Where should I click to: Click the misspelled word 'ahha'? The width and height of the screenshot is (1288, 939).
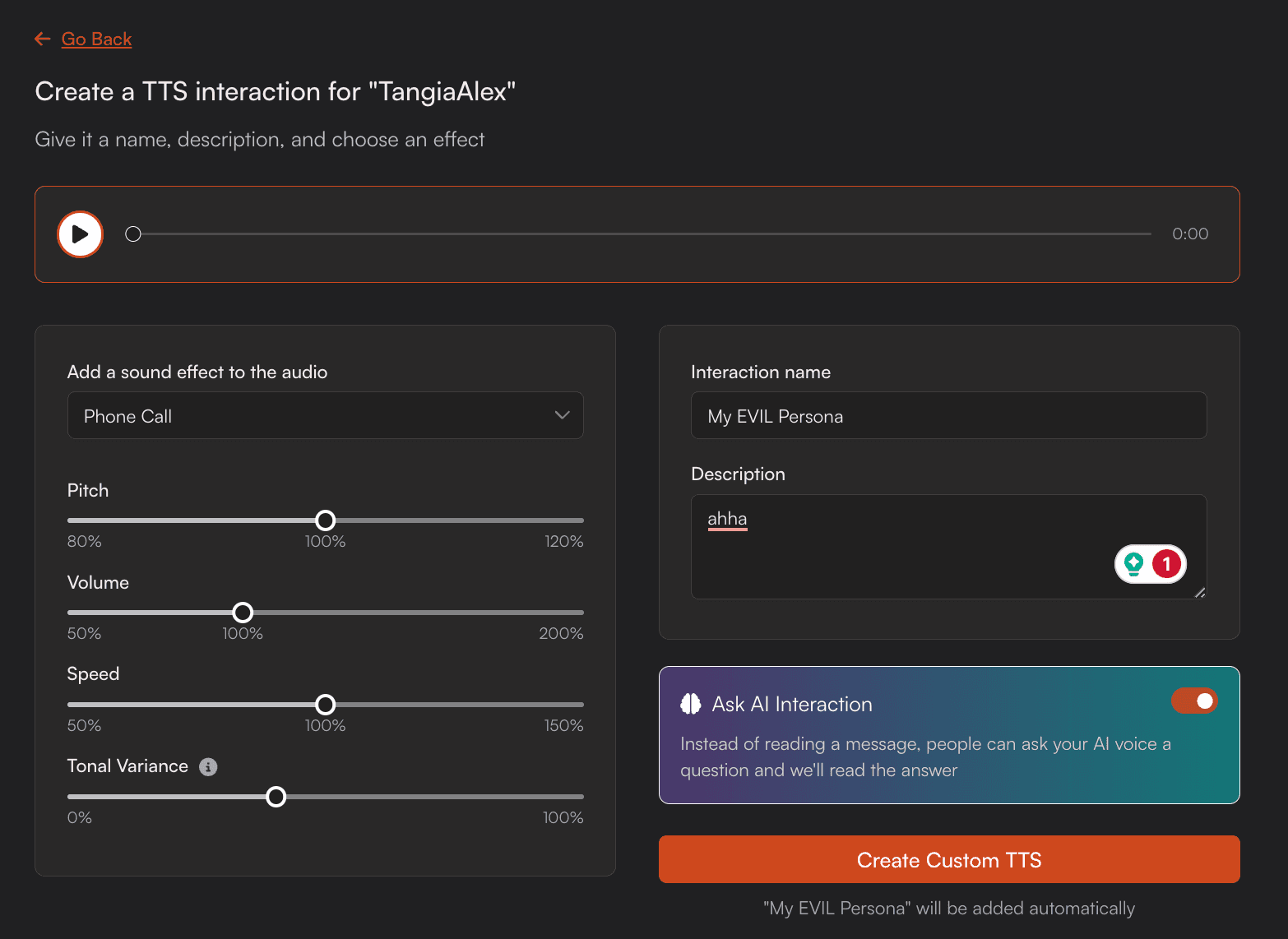pyautogui.click(x=727, y=519)
